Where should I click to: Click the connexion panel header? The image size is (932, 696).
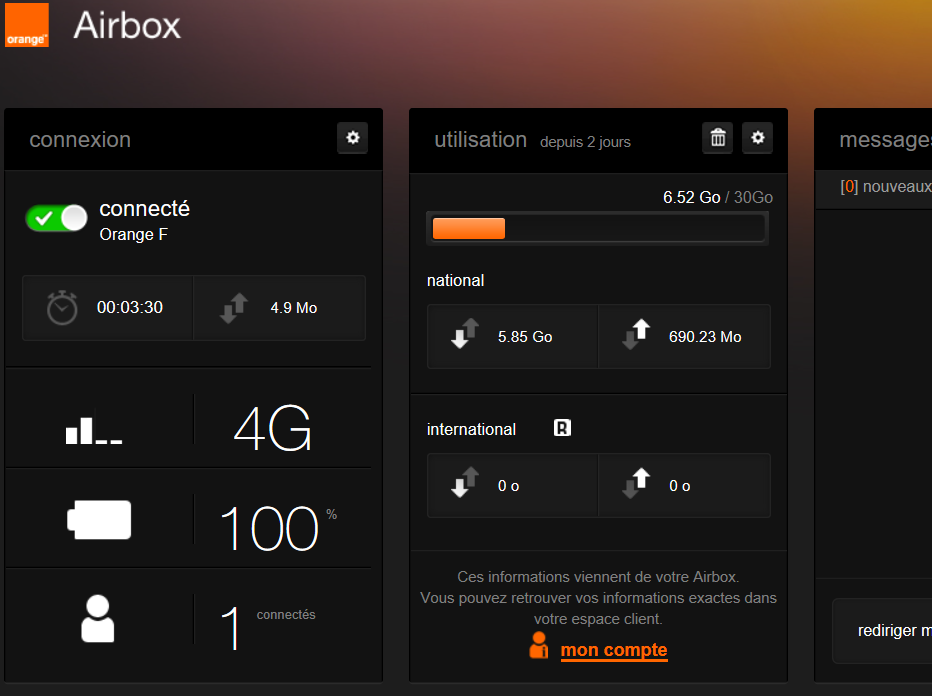(80, 139)
